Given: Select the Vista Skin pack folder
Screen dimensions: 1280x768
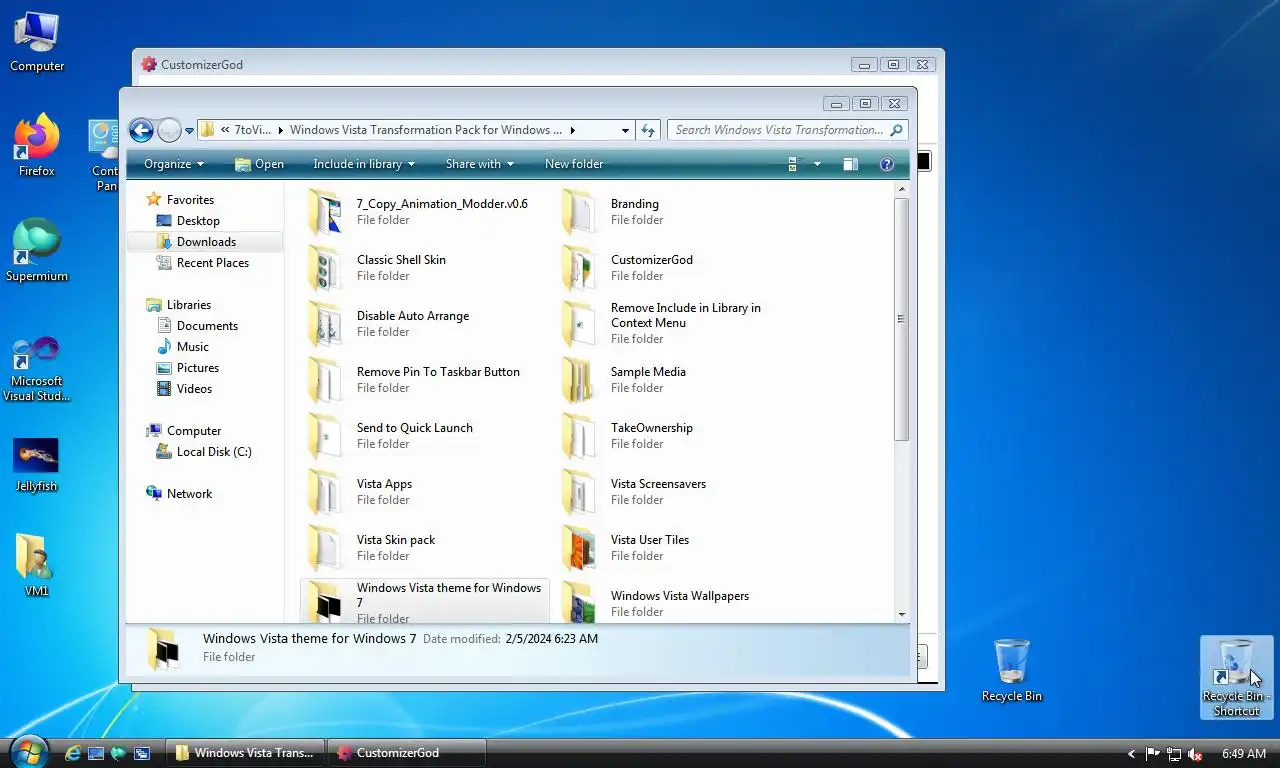Looking at the screenshot, I should coord(425,547).
